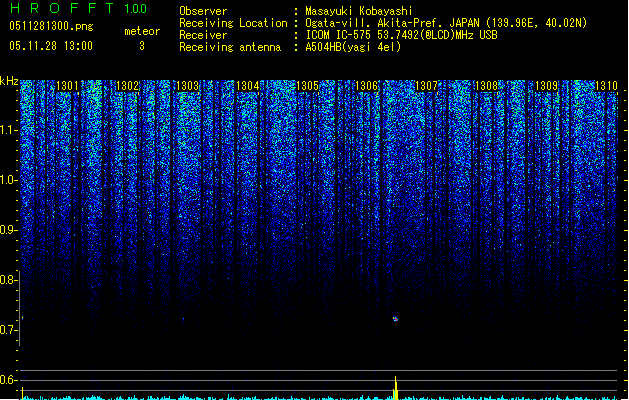Click the 1303 time marker
Viewport: 629px width, 400px height.
point(187,86)
